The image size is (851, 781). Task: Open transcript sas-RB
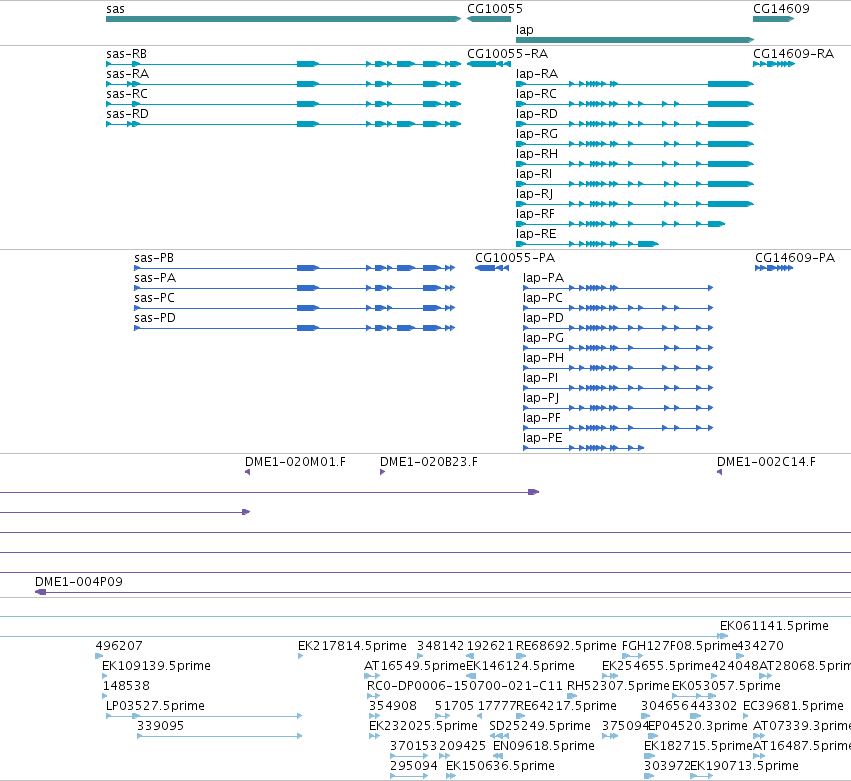pyautogui.click(x=126, y=54)
